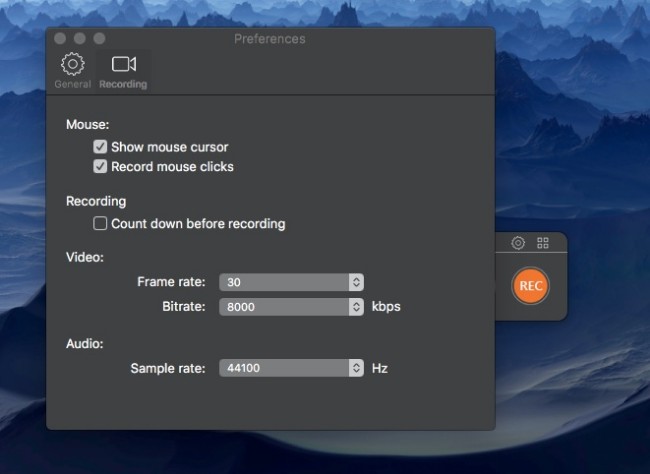Image resolution: width=650 pixels, height=474 pixels.
Task: Enable Count down before recording
Action: coord(100,224)
